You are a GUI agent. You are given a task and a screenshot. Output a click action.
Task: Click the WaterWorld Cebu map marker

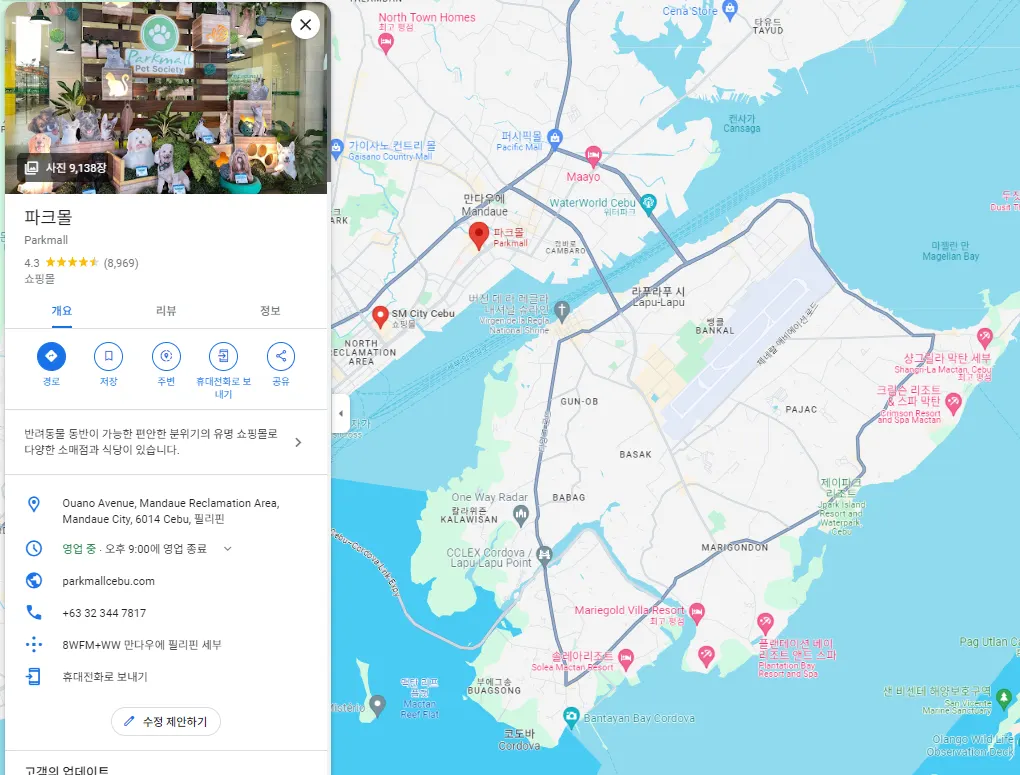[648, 204]
